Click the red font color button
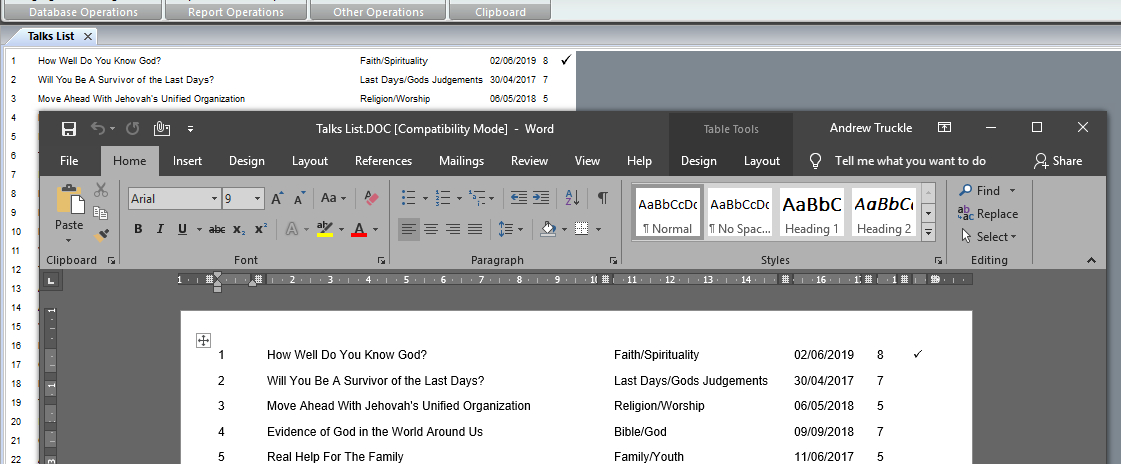1121x464 pixels. 359,229
